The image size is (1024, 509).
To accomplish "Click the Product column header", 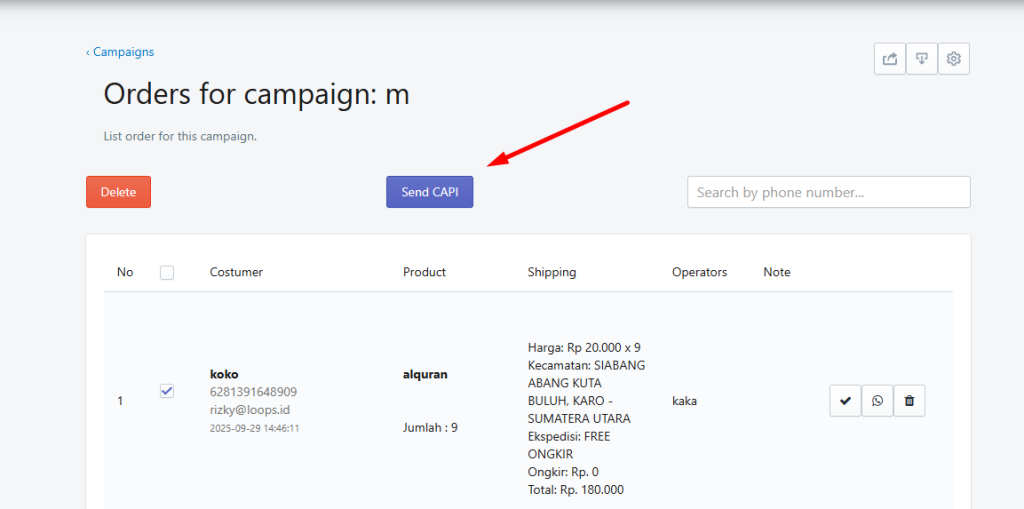I will click(x=424, y=272).
